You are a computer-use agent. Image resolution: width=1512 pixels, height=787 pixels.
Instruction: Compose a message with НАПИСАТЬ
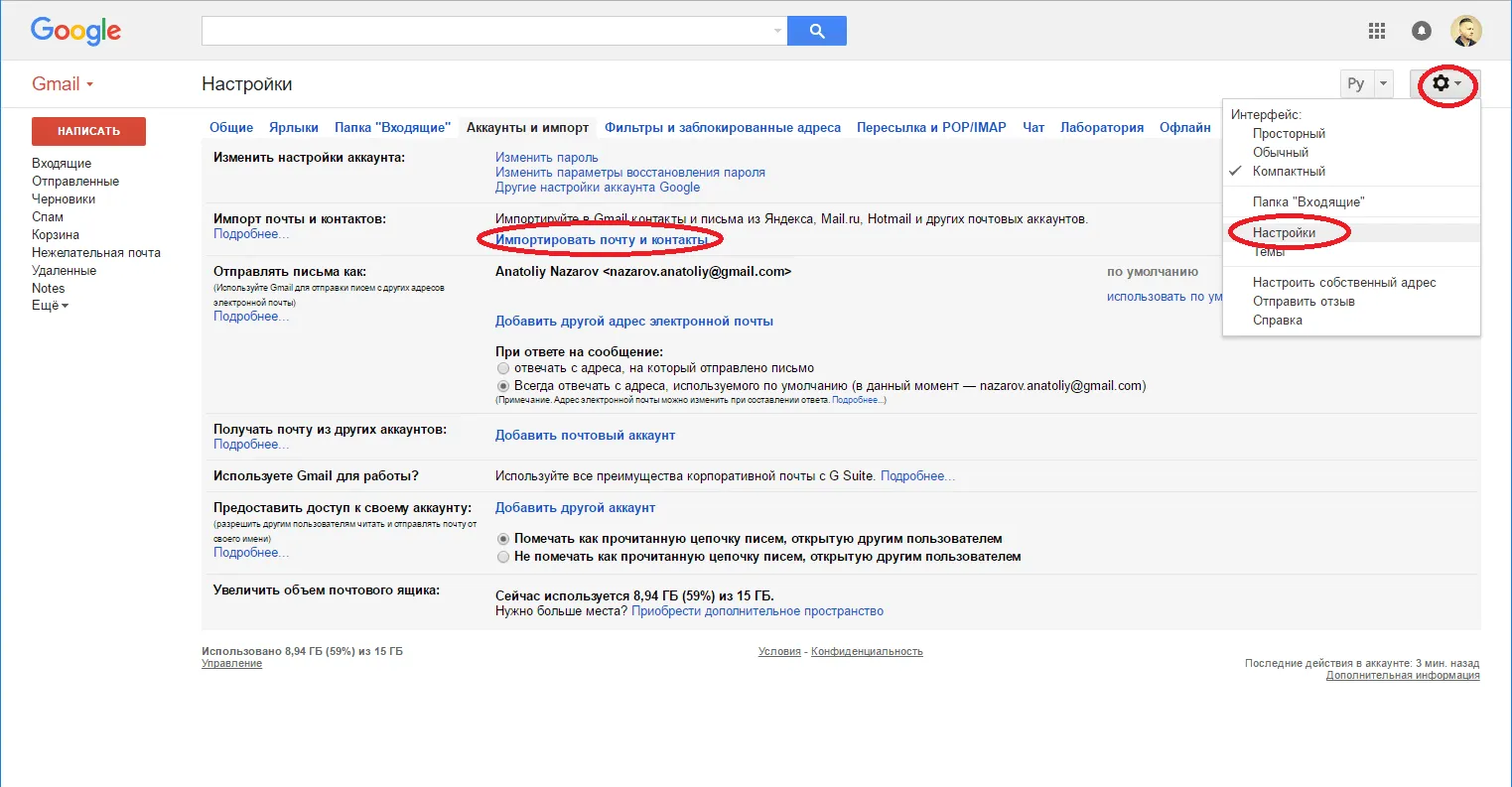(x=88, y=131)
